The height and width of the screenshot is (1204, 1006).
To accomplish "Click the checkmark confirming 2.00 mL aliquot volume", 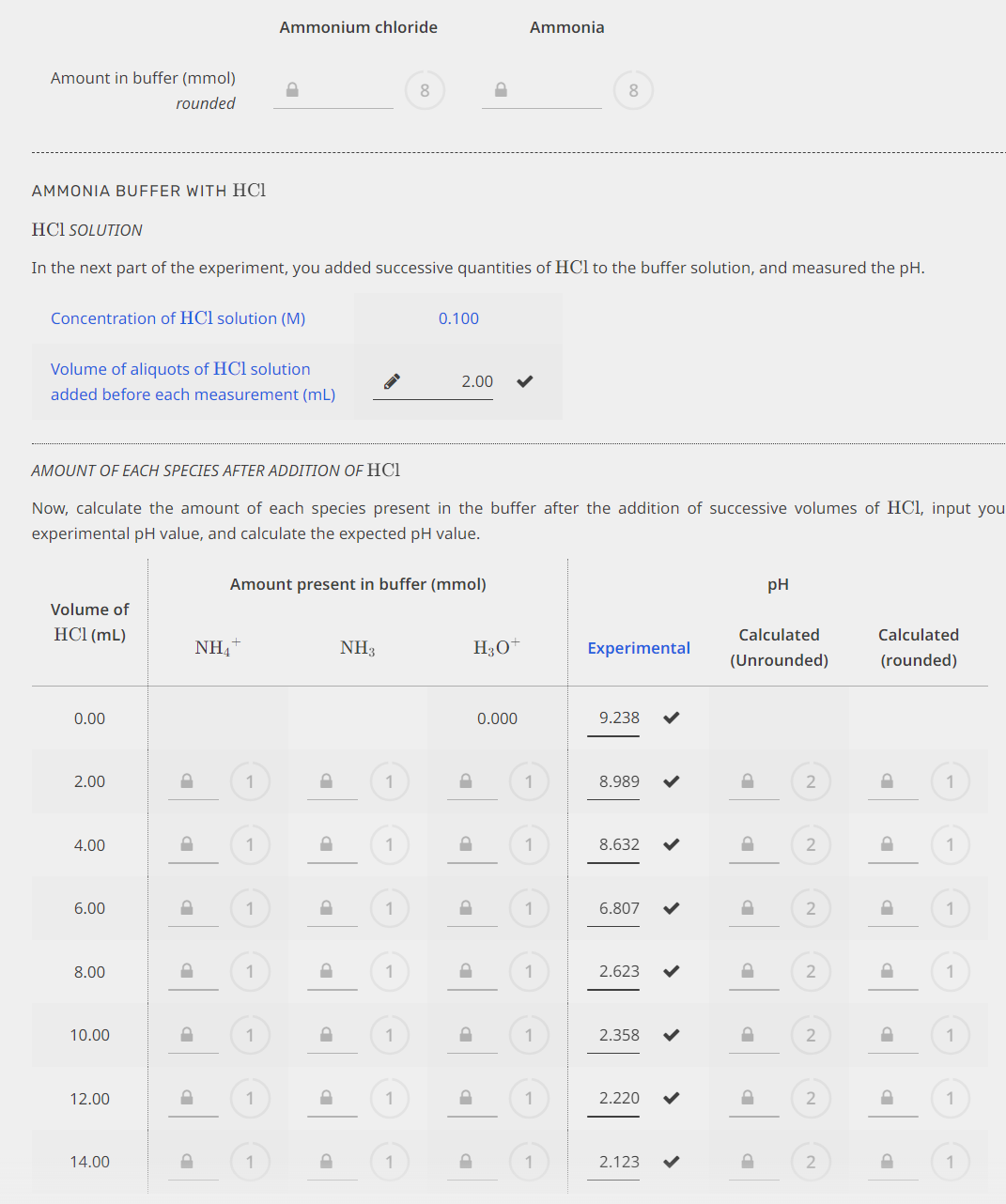I will (524, 381).
